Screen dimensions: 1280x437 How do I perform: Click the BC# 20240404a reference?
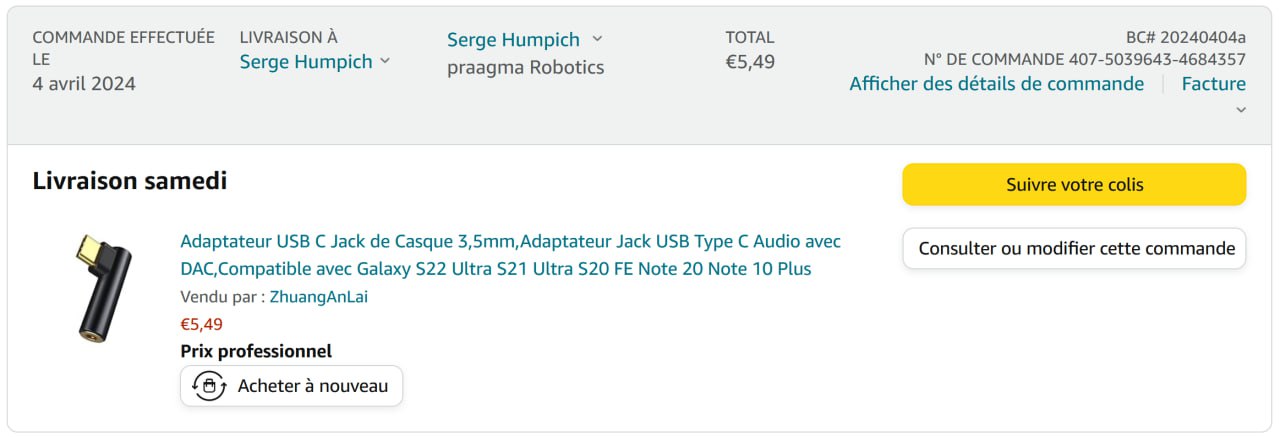1185,37
